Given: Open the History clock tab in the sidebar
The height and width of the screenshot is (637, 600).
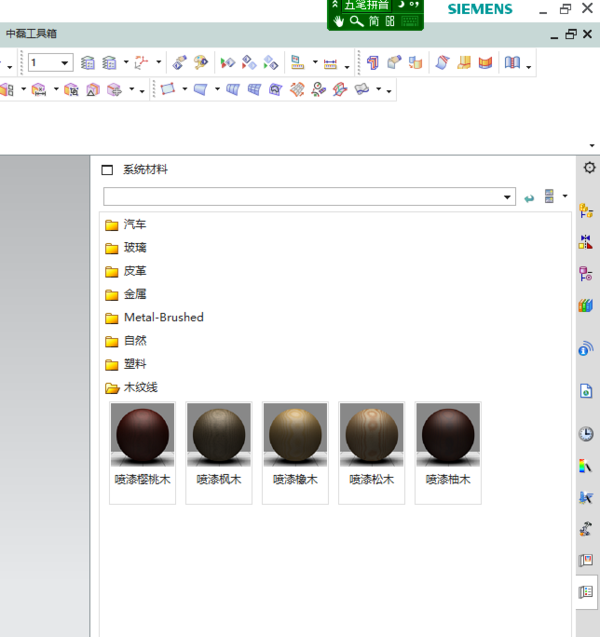Looking at the screenshot, I should click(586, 434).
